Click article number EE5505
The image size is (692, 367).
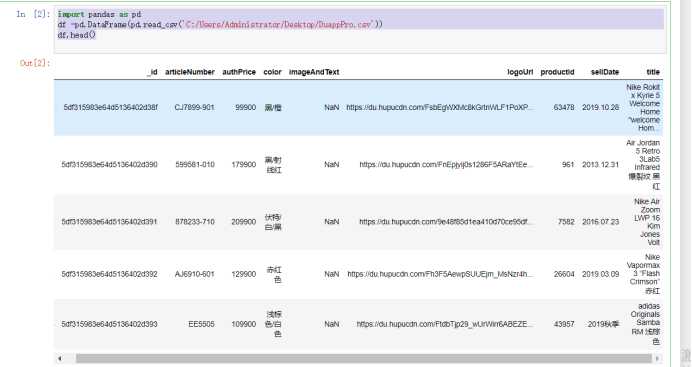tap(201, 324)
